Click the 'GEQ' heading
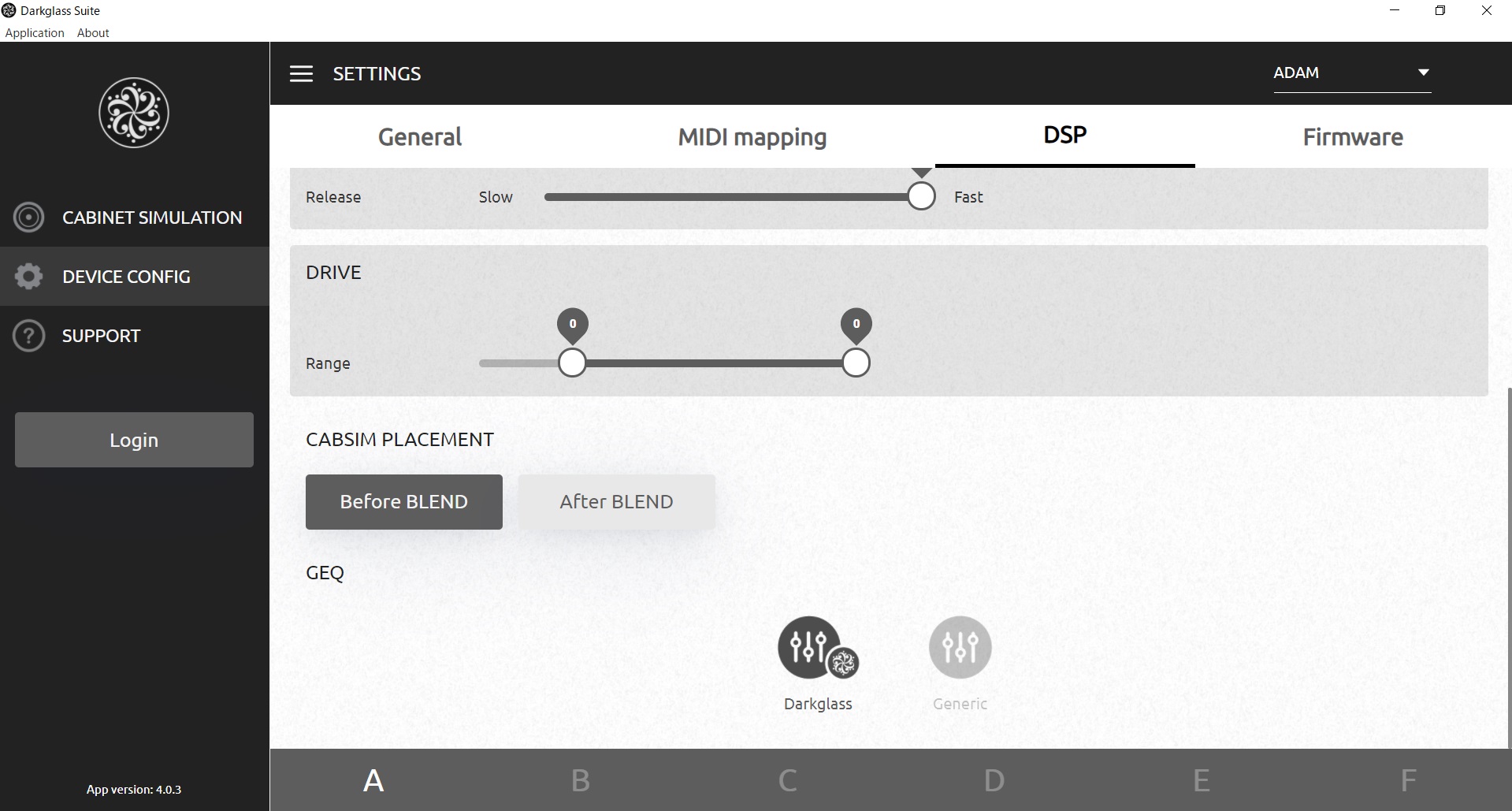 (325, 573)
